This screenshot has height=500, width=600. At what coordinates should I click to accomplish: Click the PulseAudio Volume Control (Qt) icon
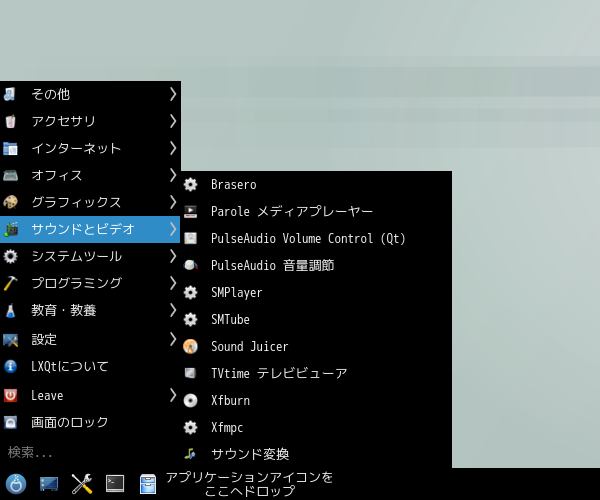point(190,238)
